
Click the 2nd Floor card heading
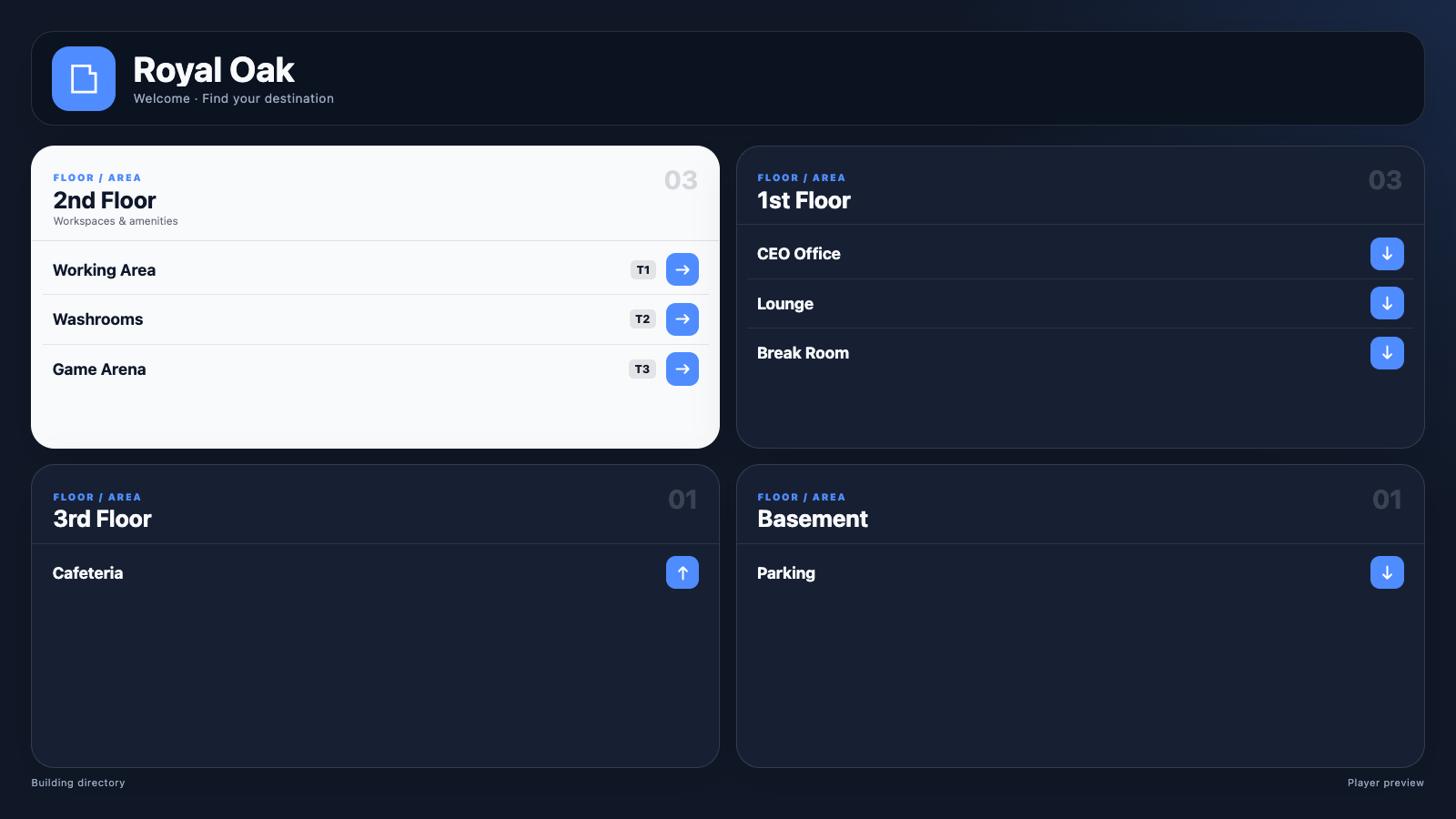pyautogui.click(x=105, y=200)
